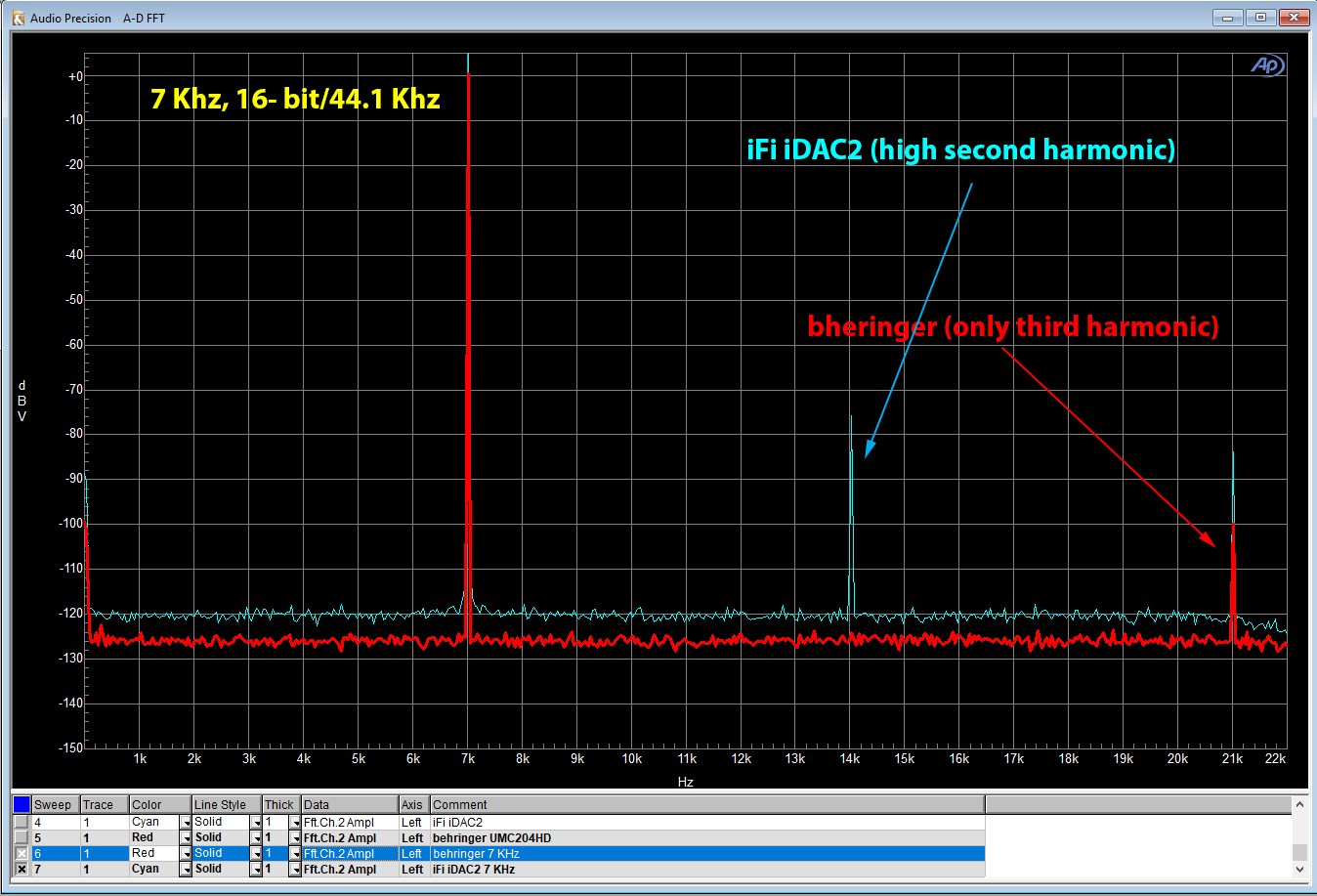Open line style dropdown for sweep 5
This screenshot has width=1317, height=896.
point(256,838)
